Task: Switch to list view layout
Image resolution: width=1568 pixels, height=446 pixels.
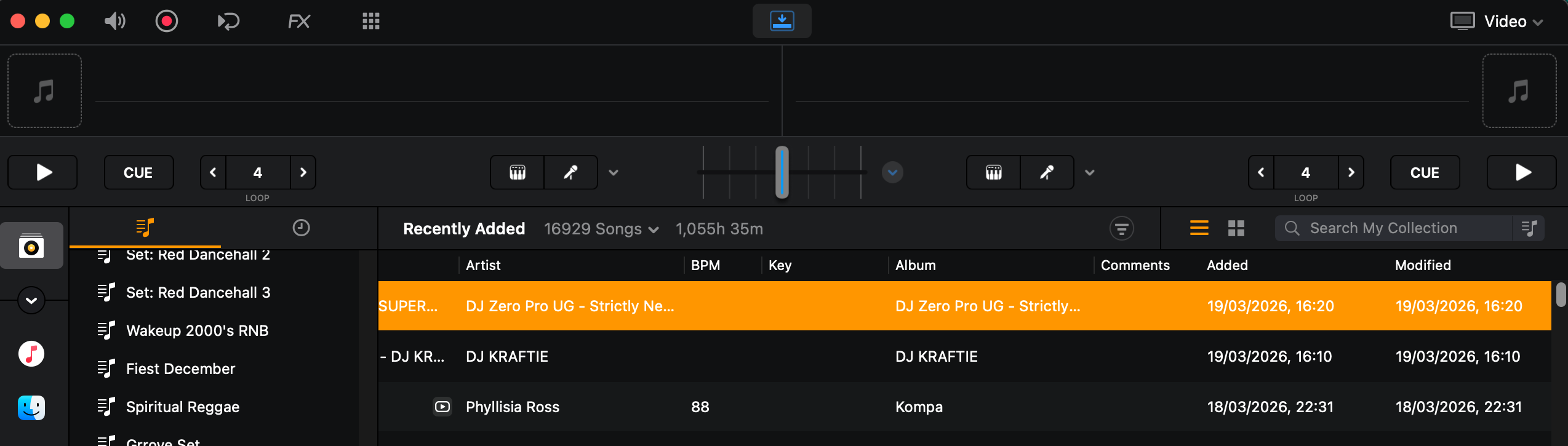Action: [1199, 228]
